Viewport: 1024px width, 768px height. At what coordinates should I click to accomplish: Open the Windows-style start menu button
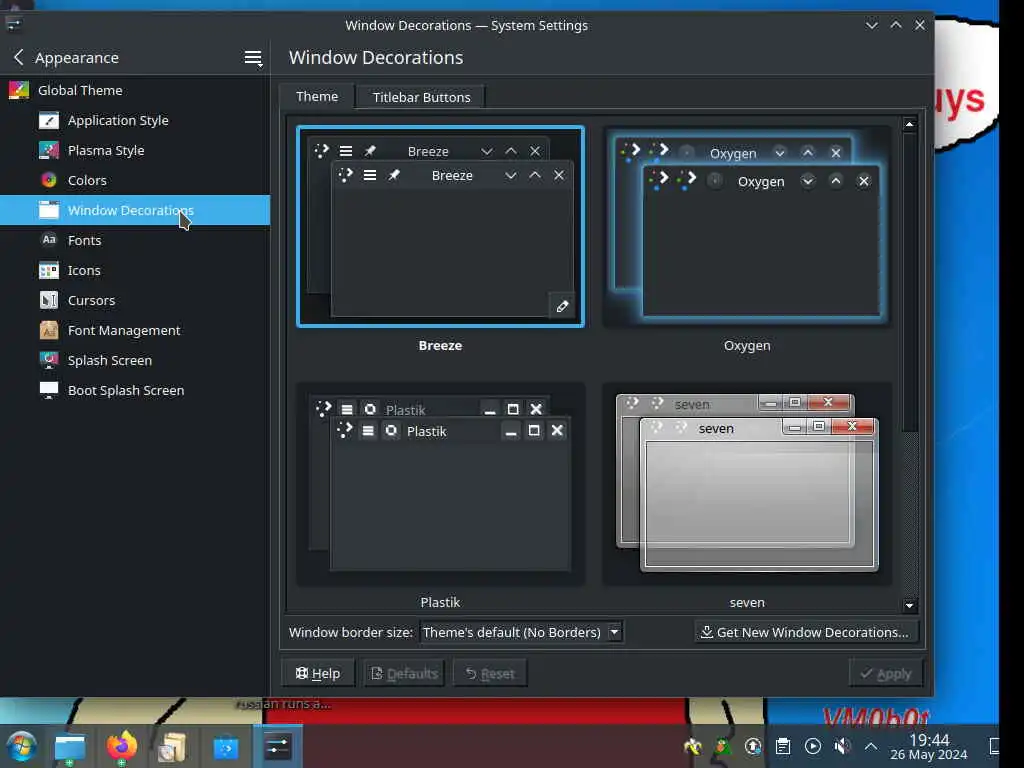click(x=21, y=746)
